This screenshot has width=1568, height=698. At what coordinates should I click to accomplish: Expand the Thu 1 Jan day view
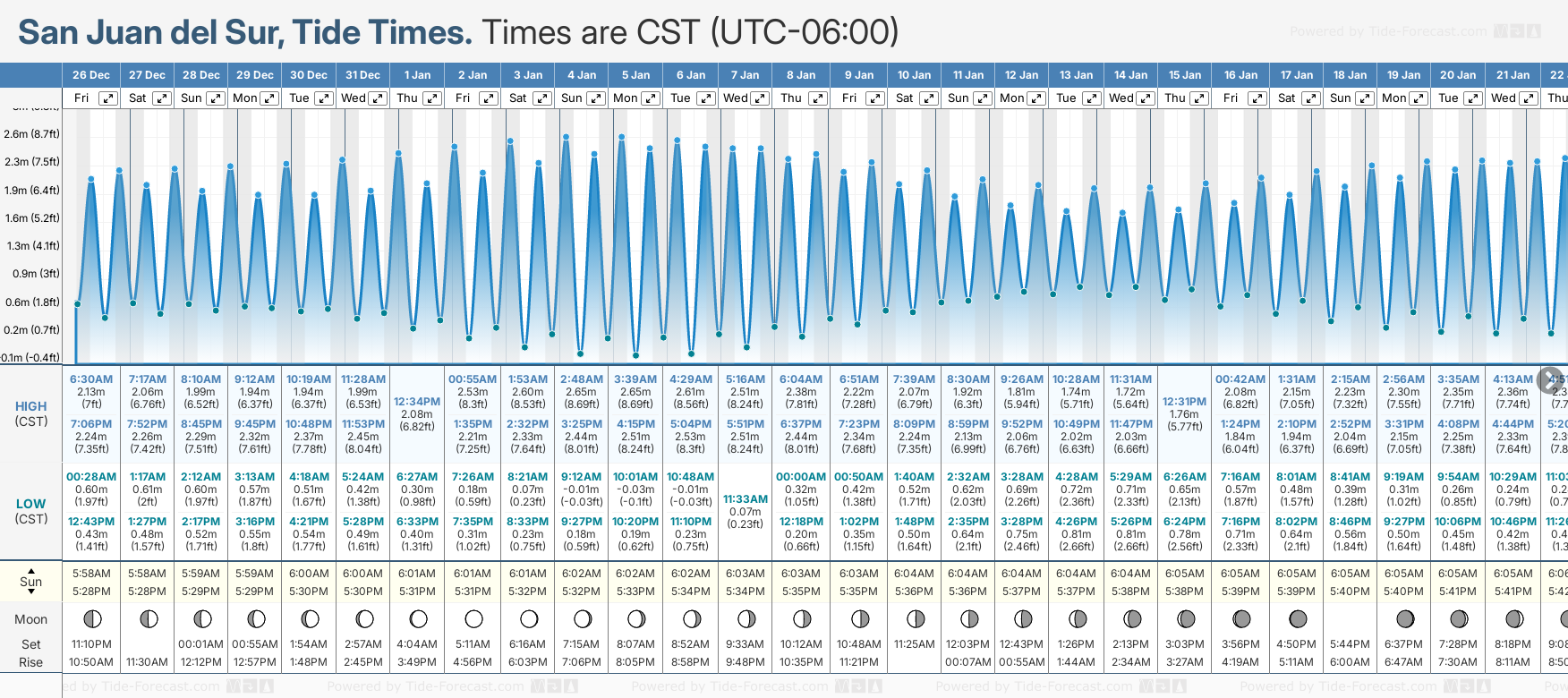pyautogui.click(x=431, y=98)
